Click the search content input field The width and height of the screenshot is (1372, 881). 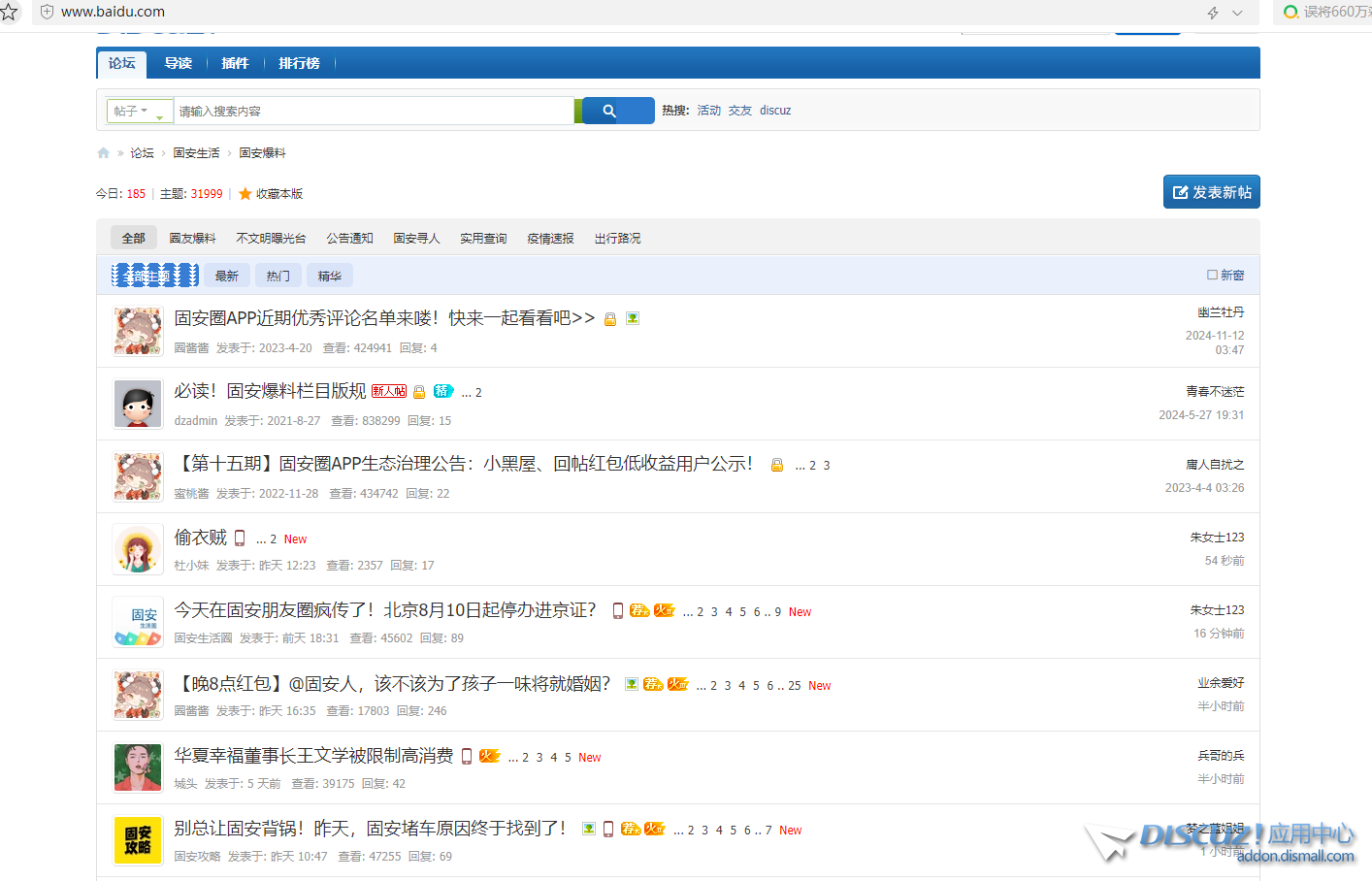coord(374,112)
